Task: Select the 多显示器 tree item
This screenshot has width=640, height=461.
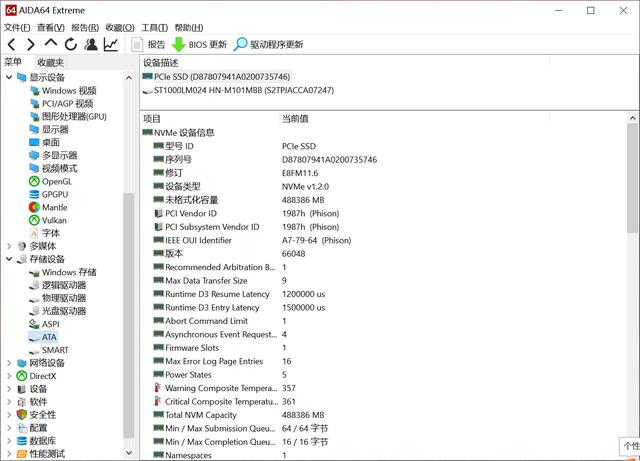Action: [x=53, y=155]
